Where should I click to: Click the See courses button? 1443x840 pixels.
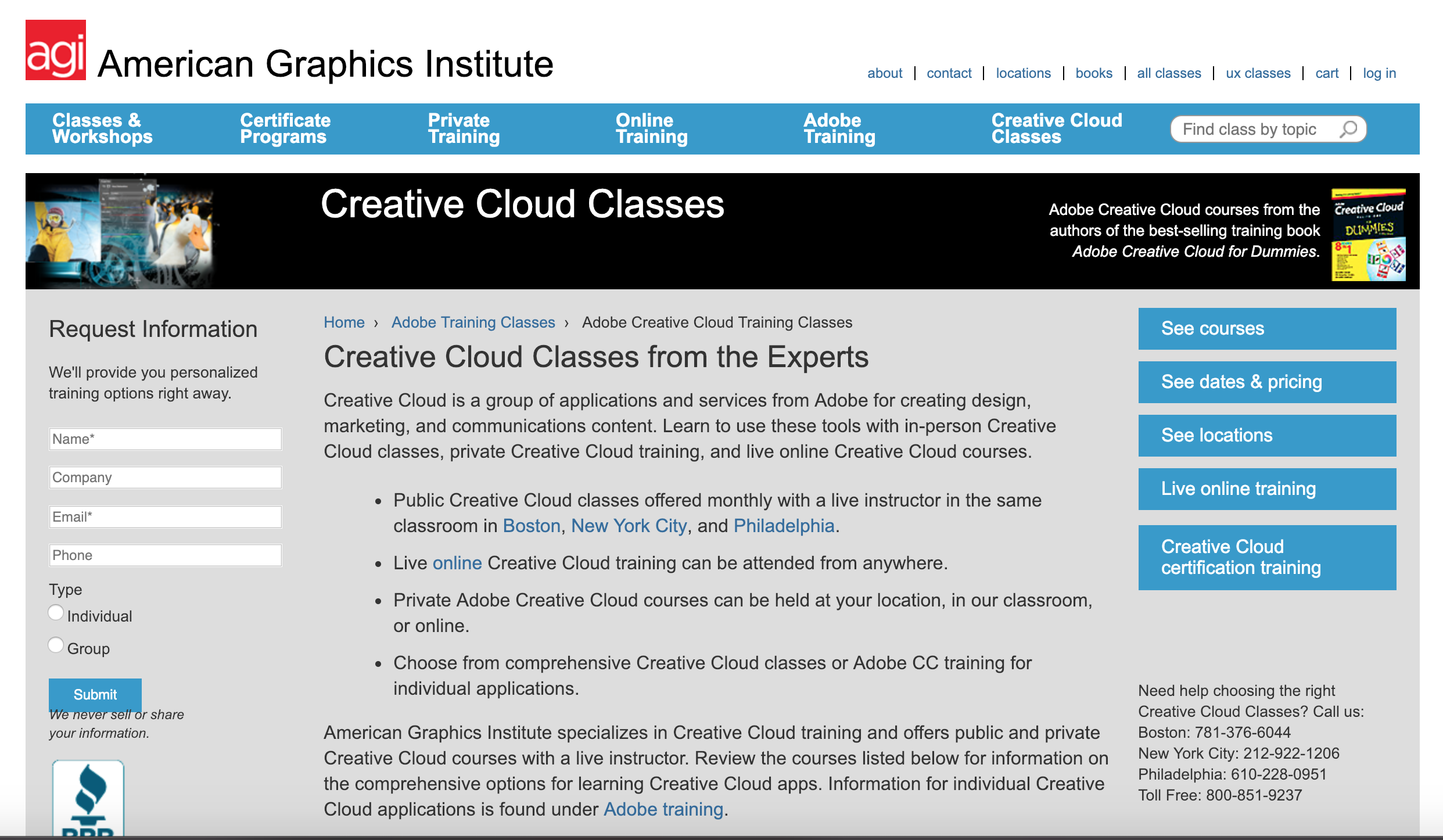(1267, 329)
